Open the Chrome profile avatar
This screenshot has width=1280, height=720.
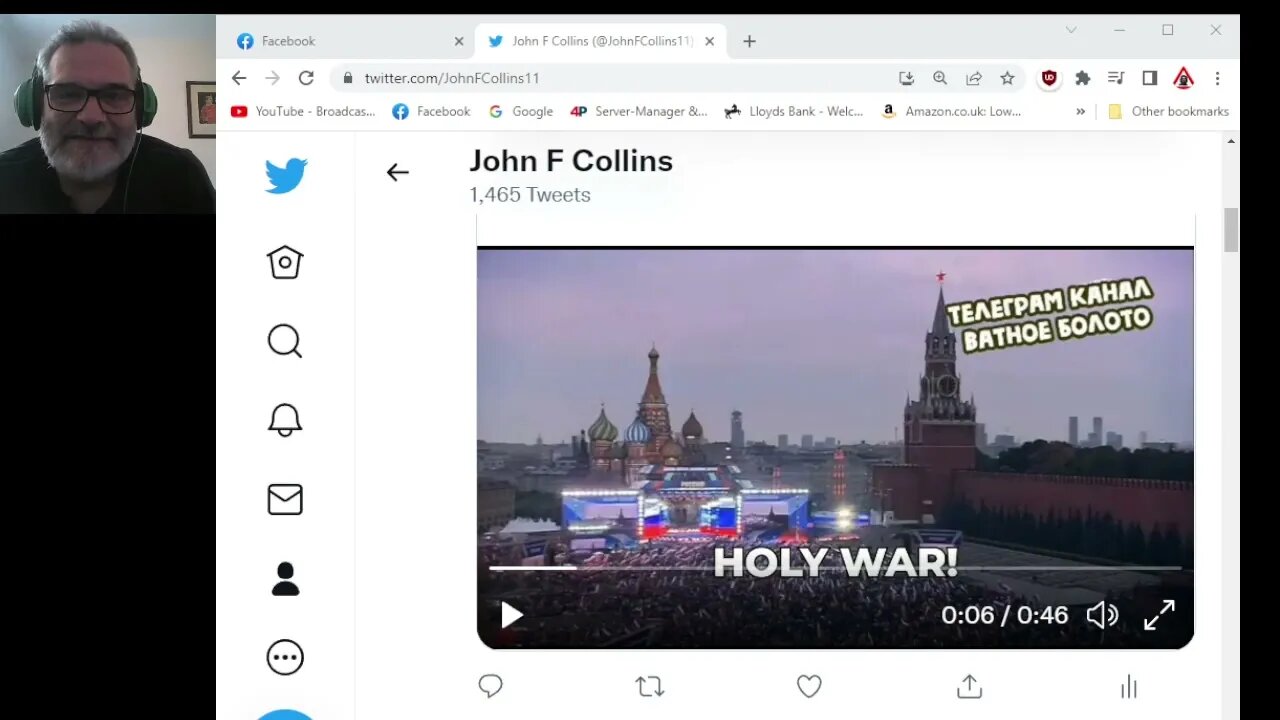[x=1184, y=78]
